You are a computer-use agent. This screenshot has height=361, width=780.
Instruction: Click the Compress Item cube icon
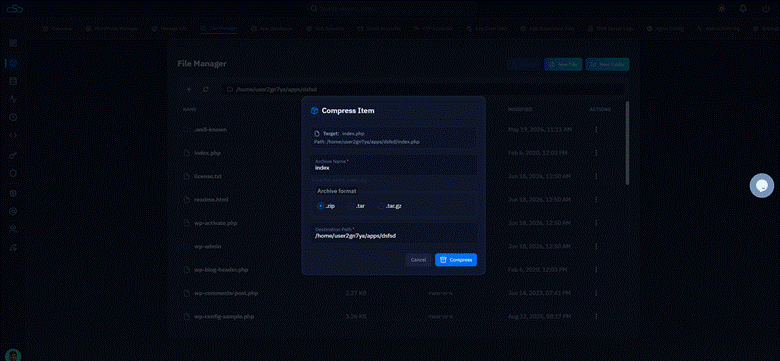pyautogui.click(x=314, y=110)
